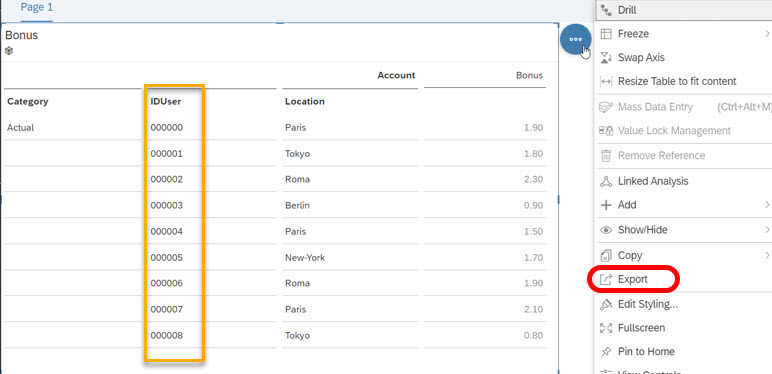Select IDUser cell 000000
Image resolution: width=772 pixels, height=374 pixels.
(x=167, y=127)
